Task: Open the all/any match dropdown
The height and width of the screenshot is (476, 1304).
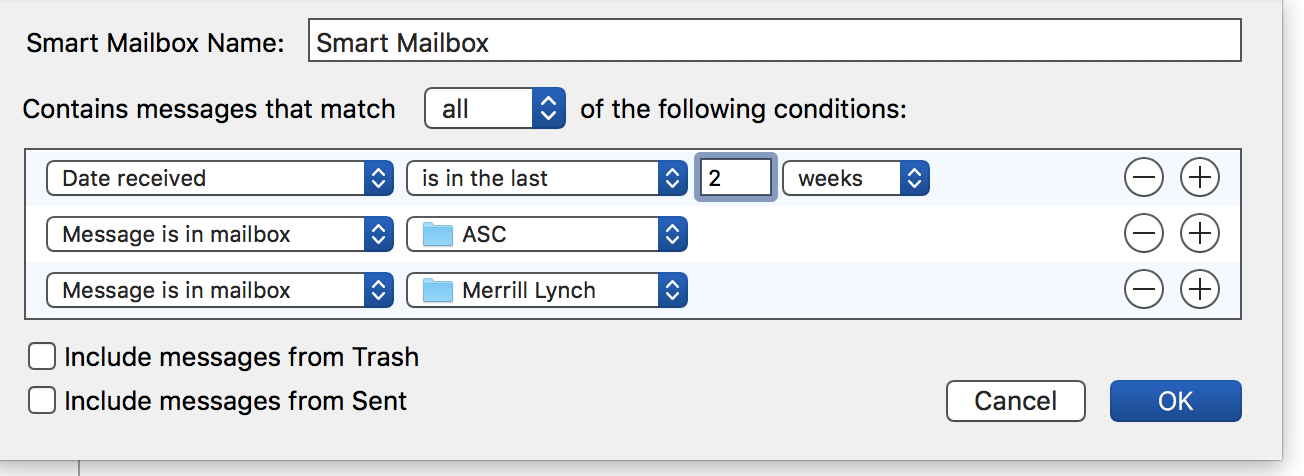Action: (495, 109)
